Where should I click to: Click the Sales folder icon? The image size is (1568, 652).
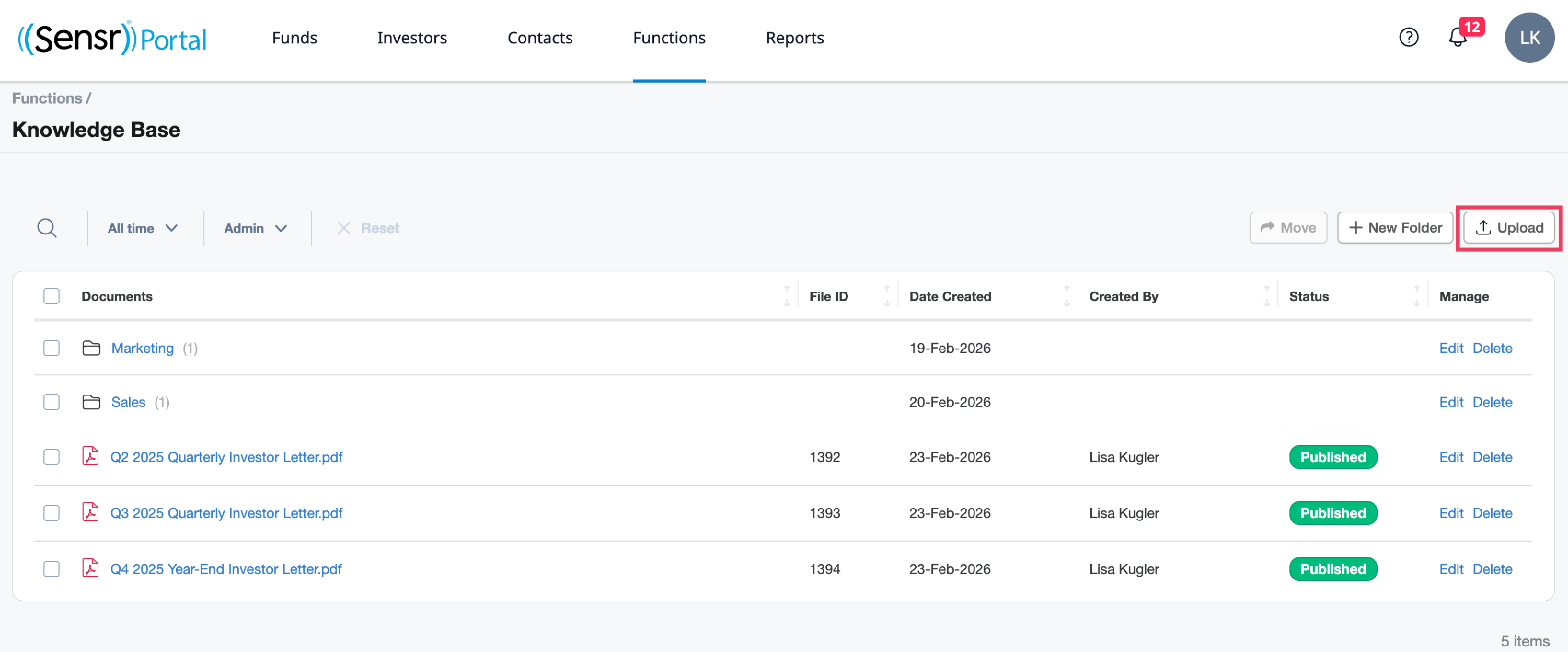click(91, 403)
